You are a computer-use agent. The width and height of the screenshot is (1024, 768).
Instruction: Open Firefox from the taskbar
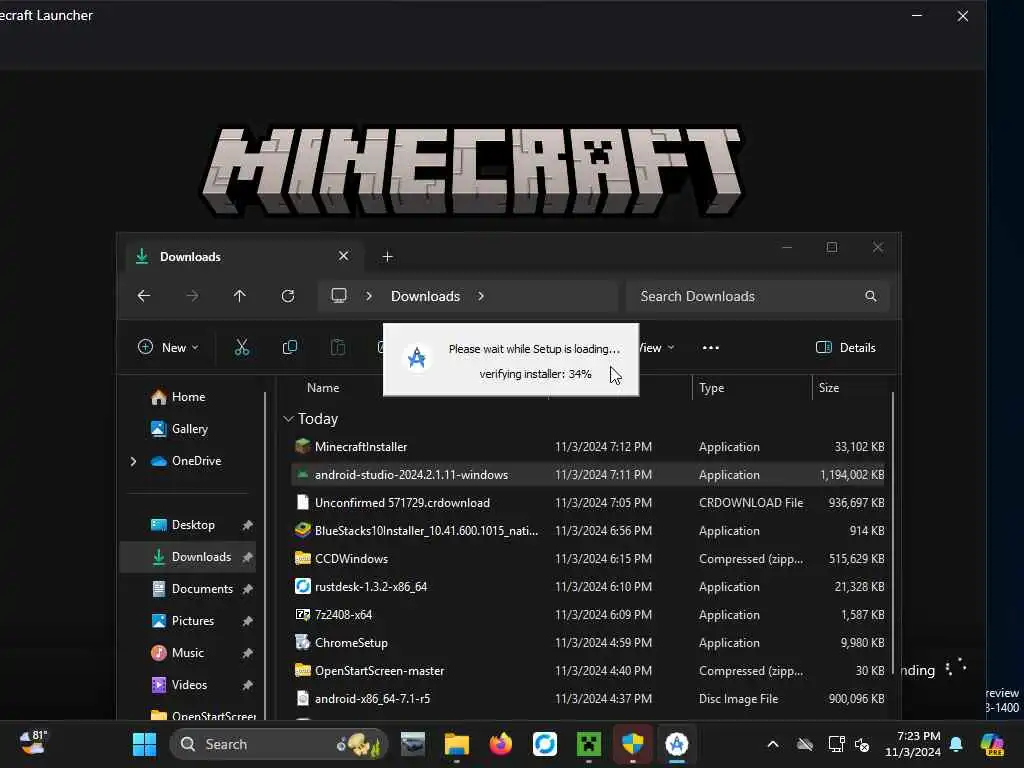[501, 744]
